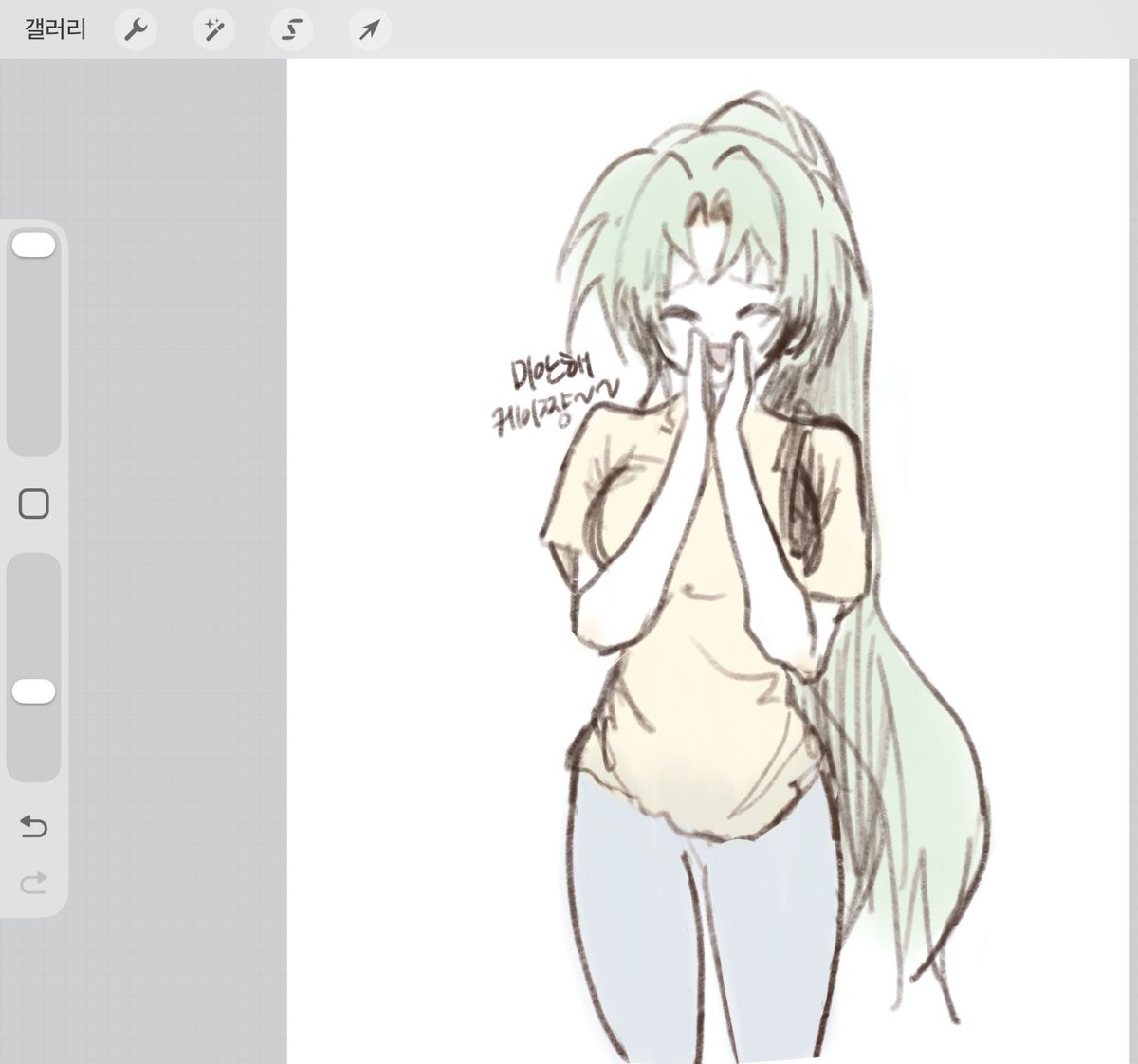The image size is (1138, 1064).
Task: Open the 갤러리 gallery
Action: (55, 30)
